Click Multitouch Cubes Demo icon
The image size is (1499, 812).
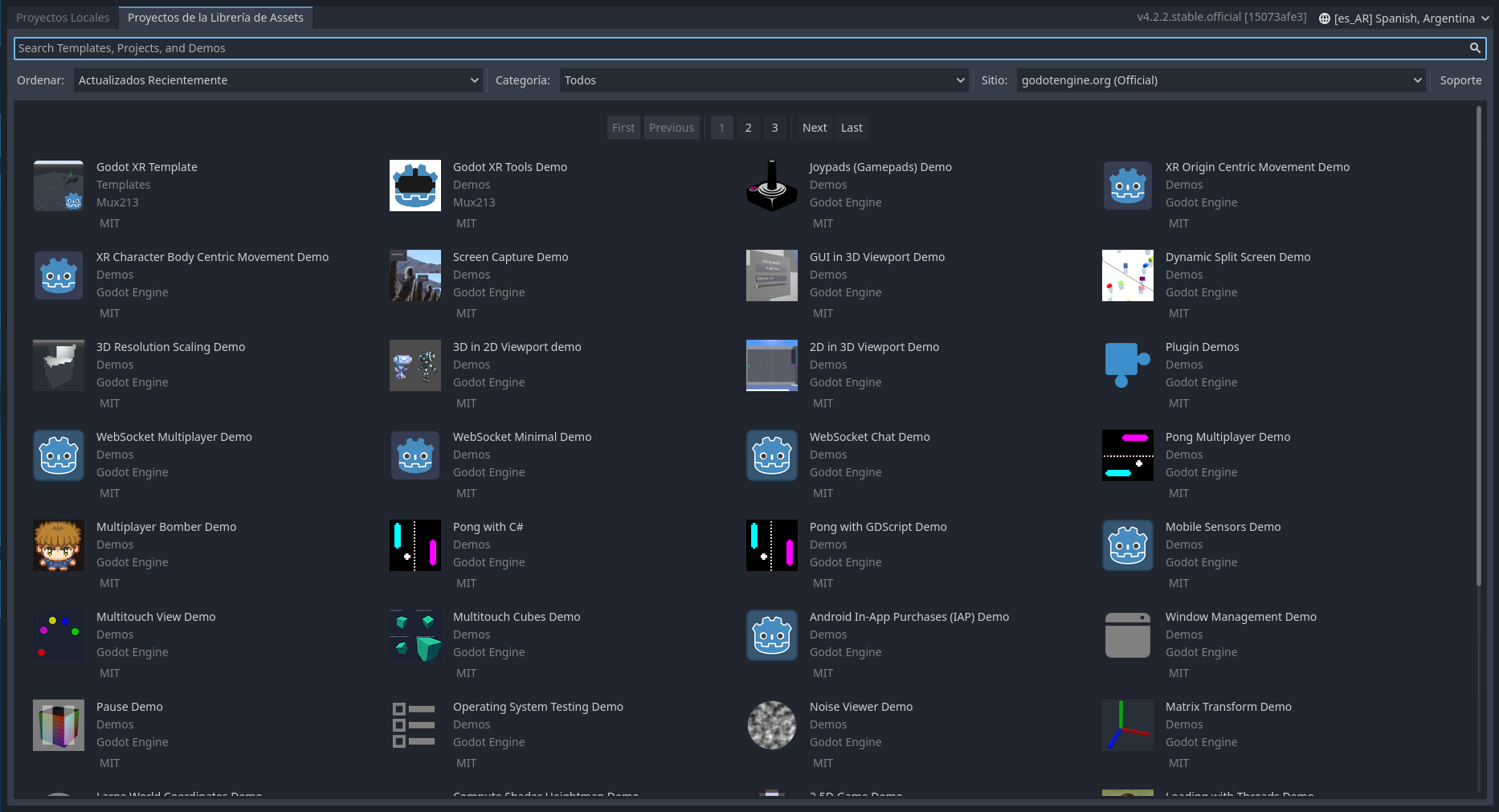(415, 635)
